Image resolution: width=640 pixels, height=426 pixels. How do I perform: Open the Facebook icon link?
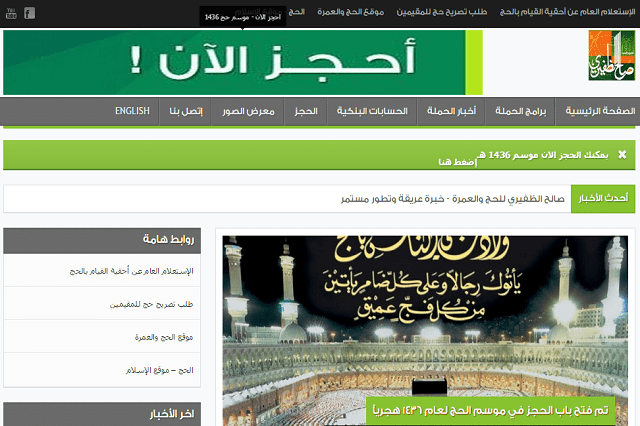[x=29, y=13]
